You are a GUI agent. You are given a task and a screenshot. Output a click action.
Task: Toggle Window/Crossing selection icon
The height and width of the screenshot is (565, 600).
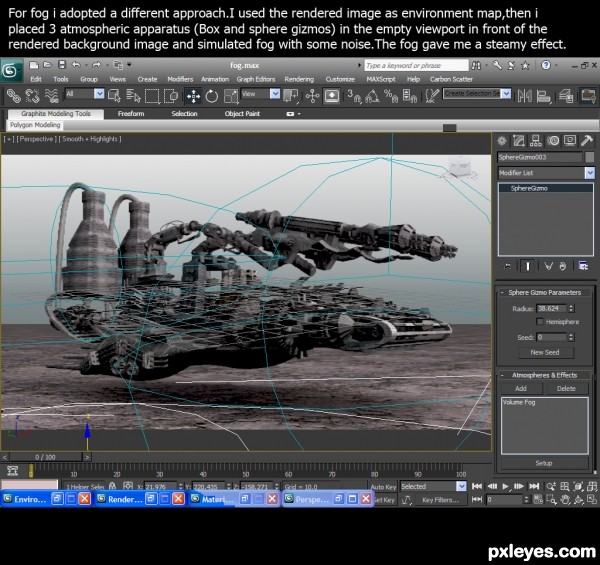(171, 95)
